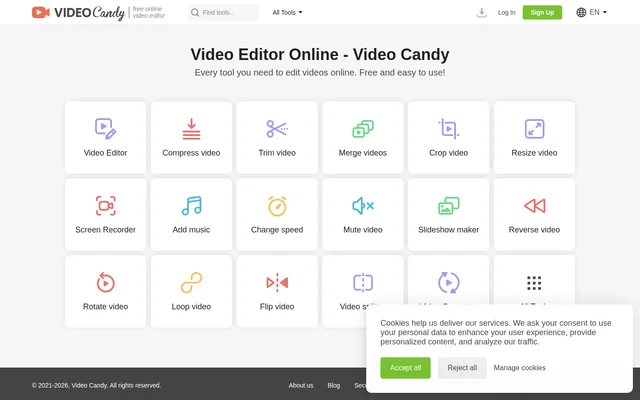Click the Crop video label
640x400 pixels.
pos(449,153)
